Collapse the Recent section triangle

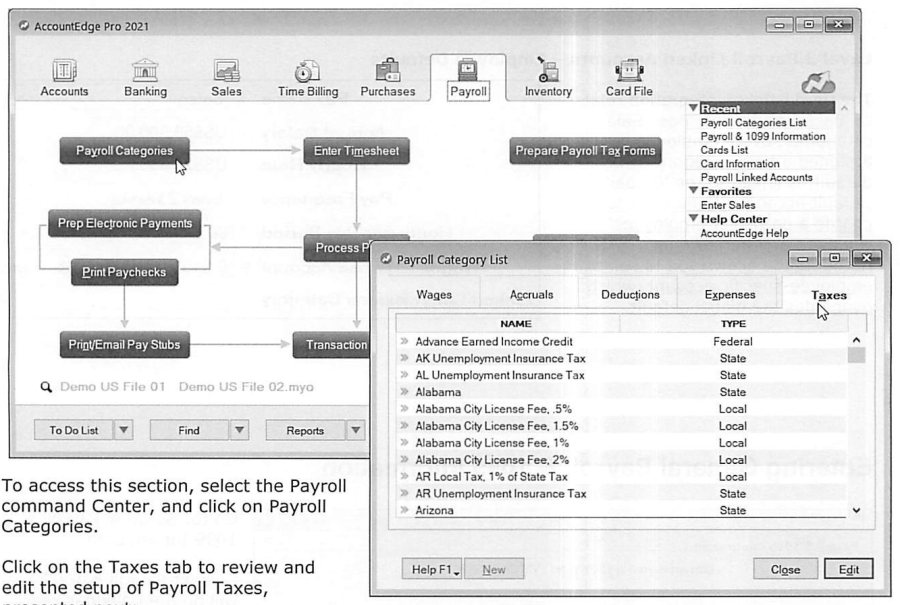coord(693,108)
